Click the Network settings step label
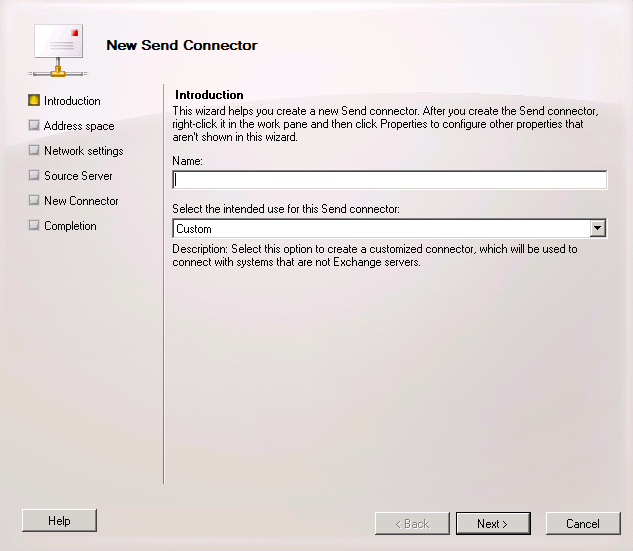Image resolution: width=633 pixels, height=551 pixels. [84, 151]
